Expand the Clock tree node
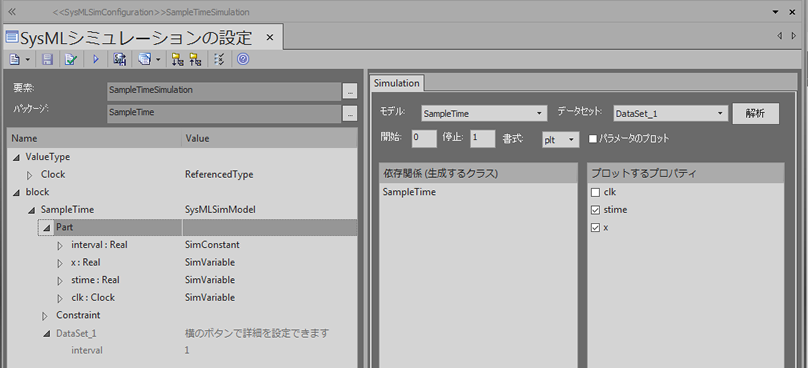 coord(30,175)
